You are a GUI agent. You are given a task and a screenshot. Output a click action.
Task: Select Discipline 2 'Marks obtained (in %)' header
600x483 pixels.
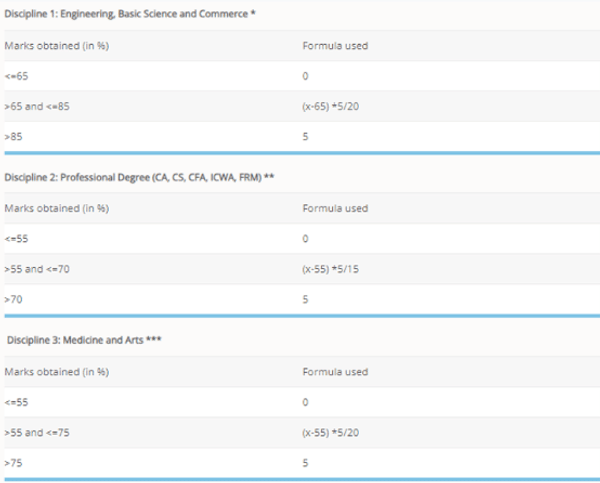(46, 208)
